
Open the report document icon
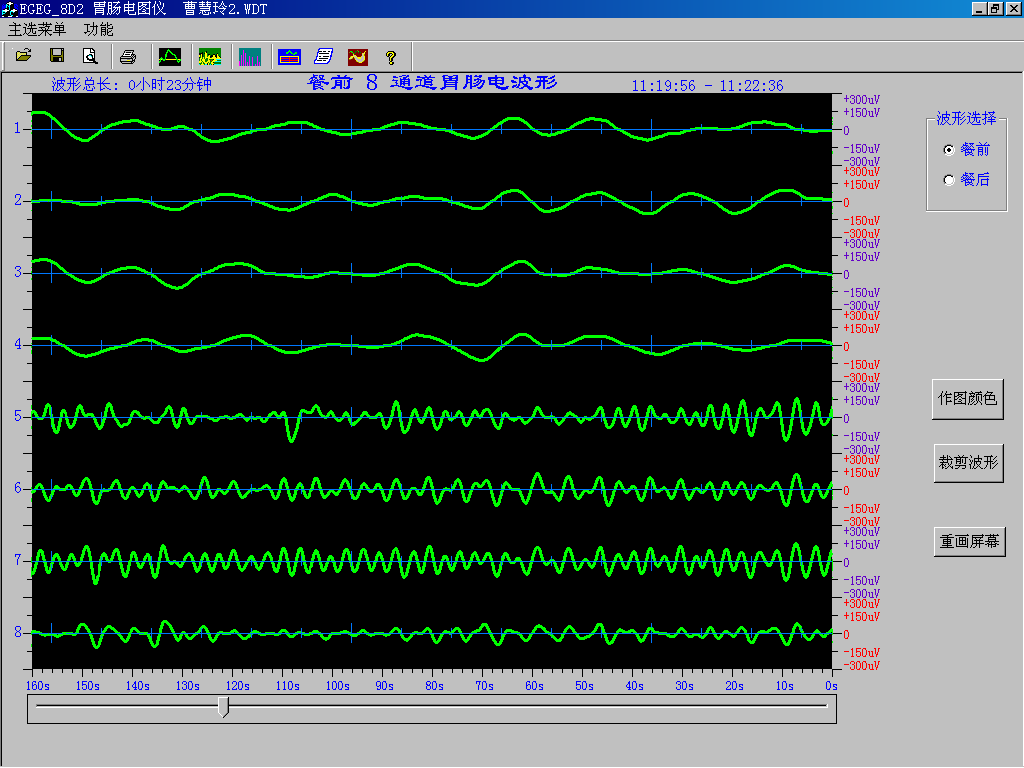click(x=323, y=56)
